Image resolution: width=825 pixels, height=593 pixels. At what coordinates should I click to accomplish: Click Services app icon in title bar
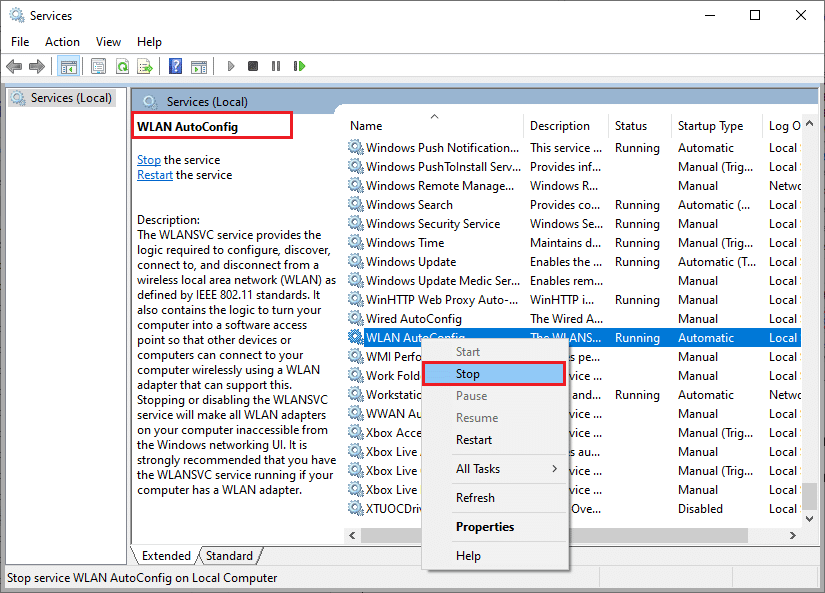click(17, 15)
